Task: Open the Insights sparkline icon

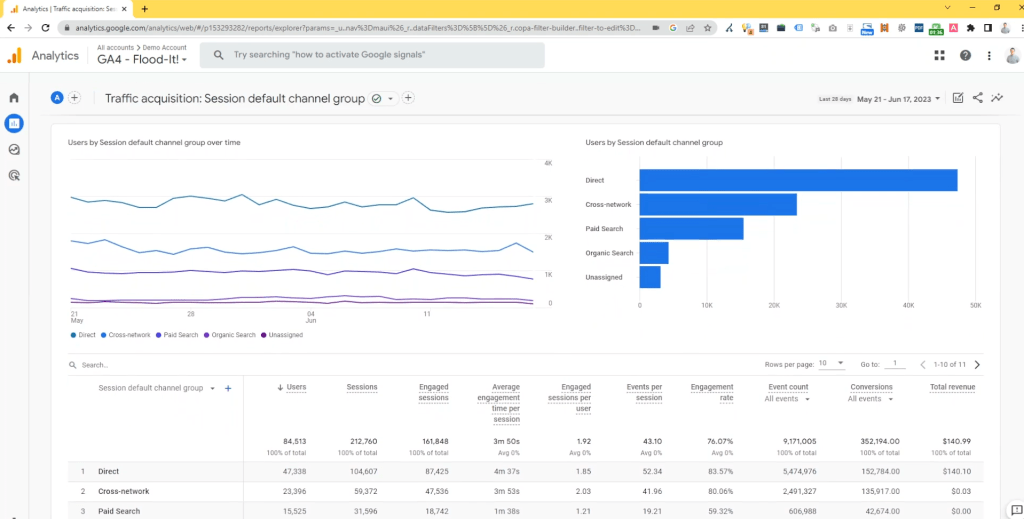Action: (996, 98)
